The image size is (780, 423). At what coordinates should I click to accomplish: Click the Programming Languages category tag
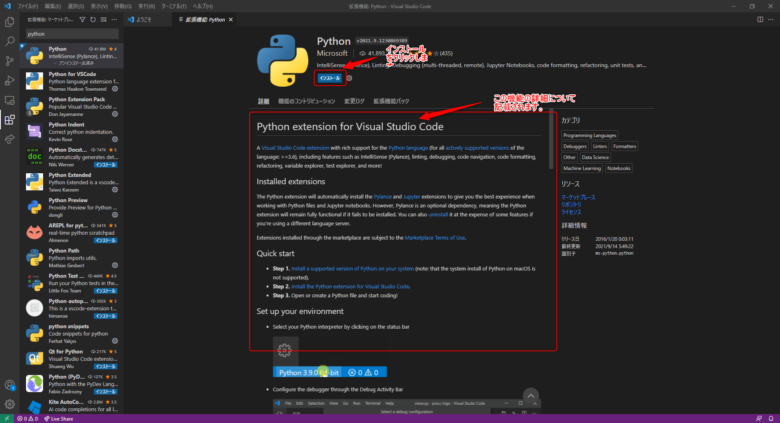point(589,135)
